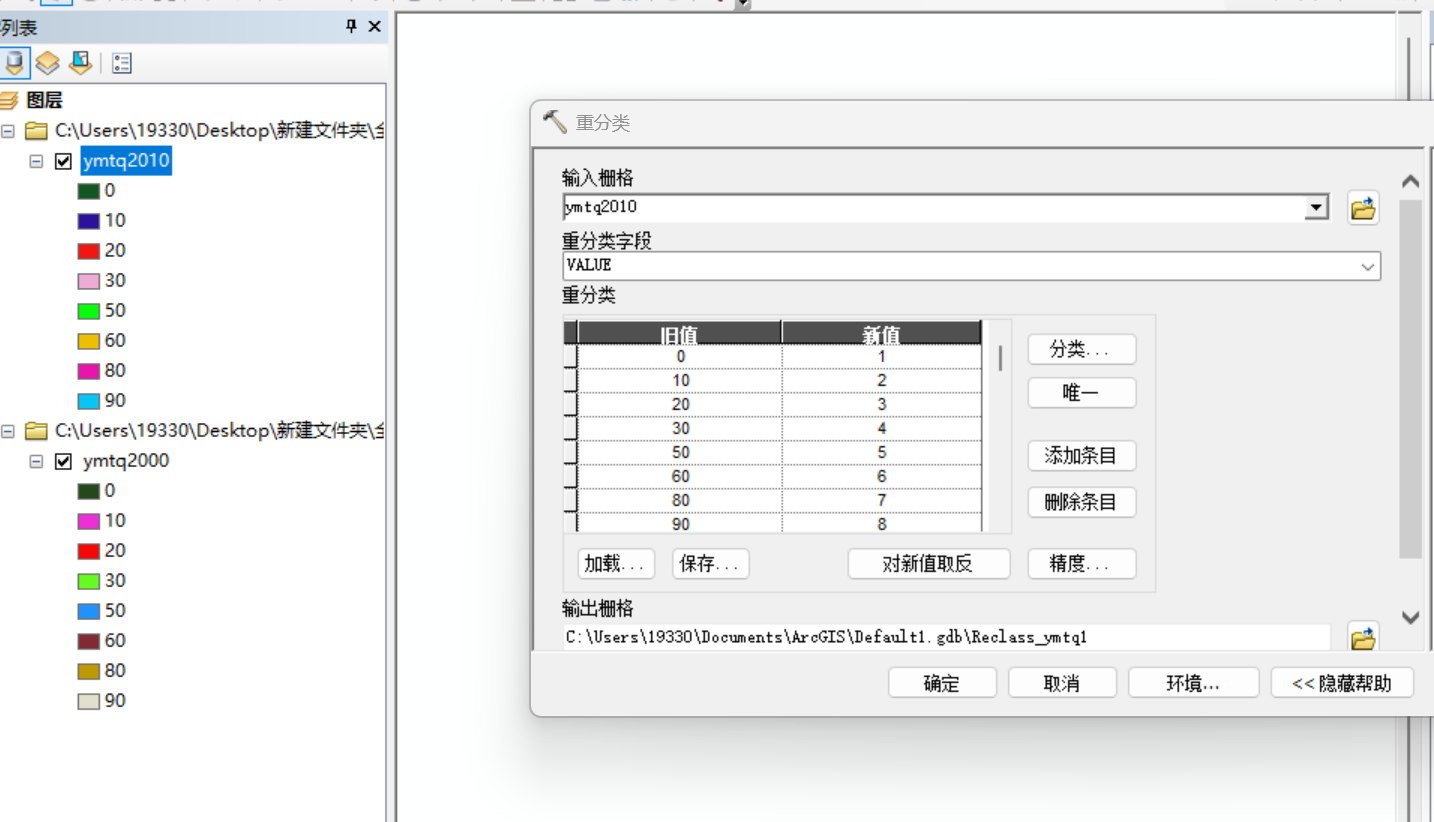
Task: Click the reclass table vertical scrollbar thumb
Action: [x=1001, y=357]
